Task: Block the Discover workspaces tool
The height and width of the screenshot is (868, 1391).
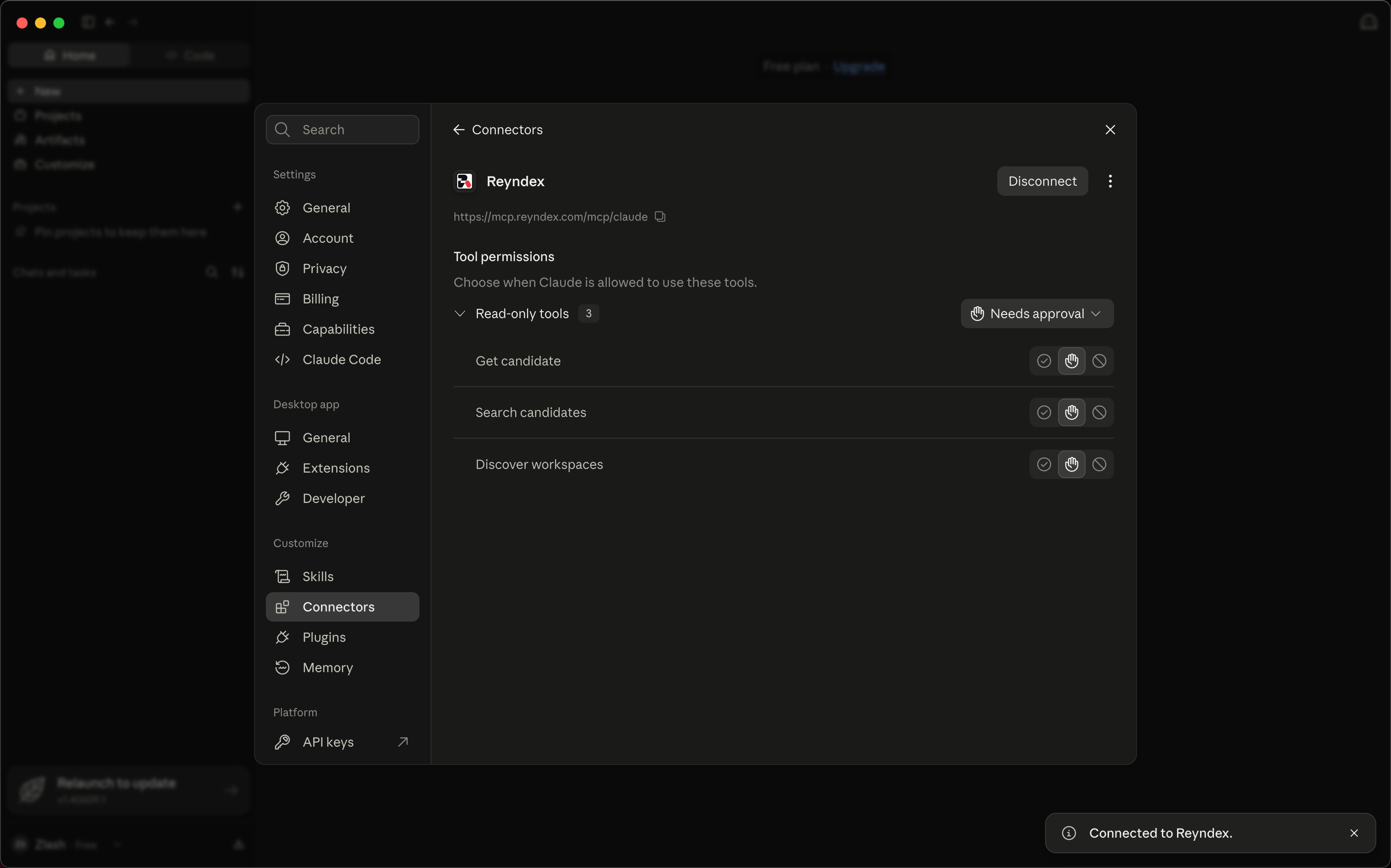Action: (1098, 464)
